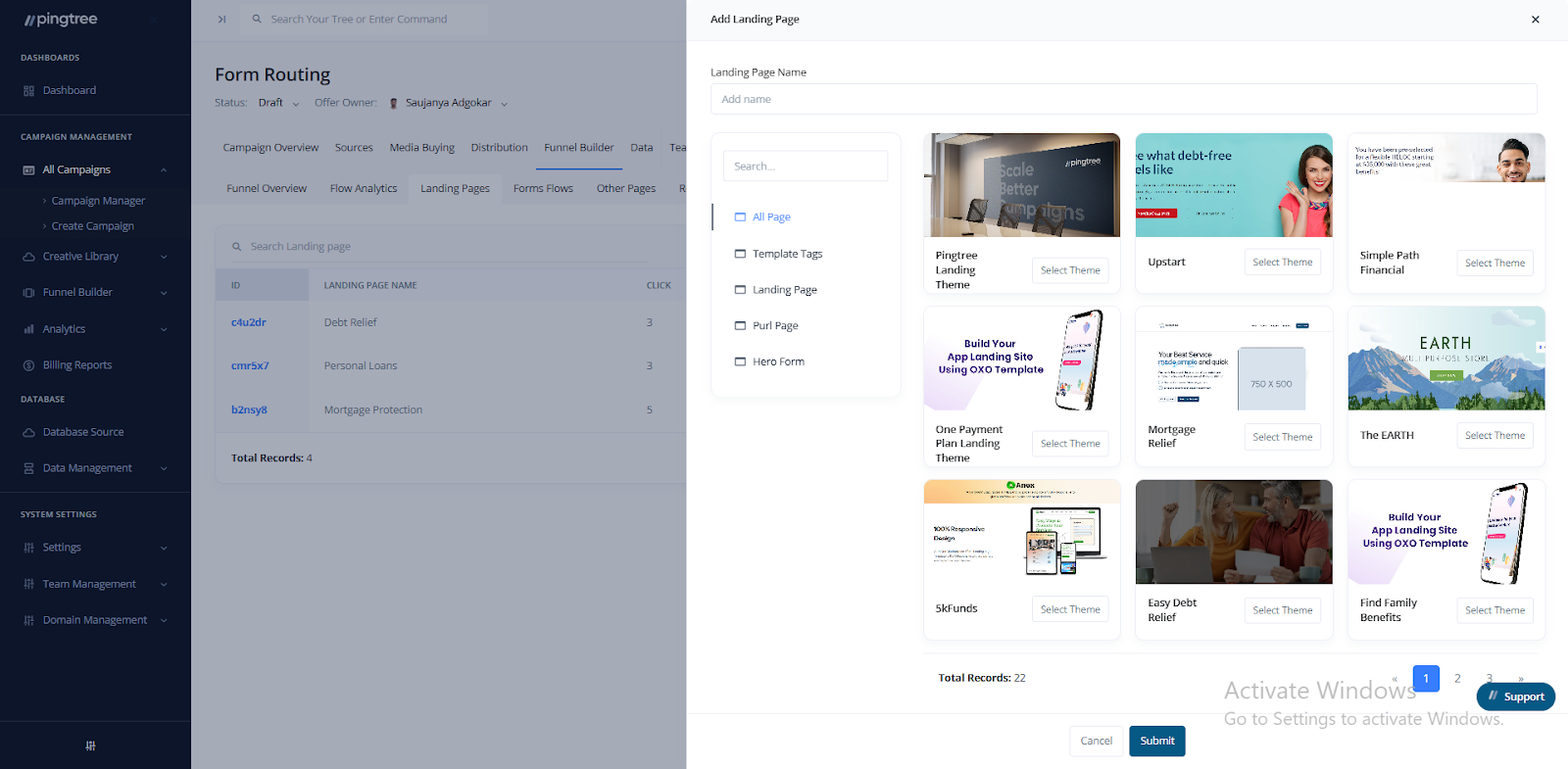Open the Forms Flows sub-tab
1568x769 pixels.
click(543, 189)
